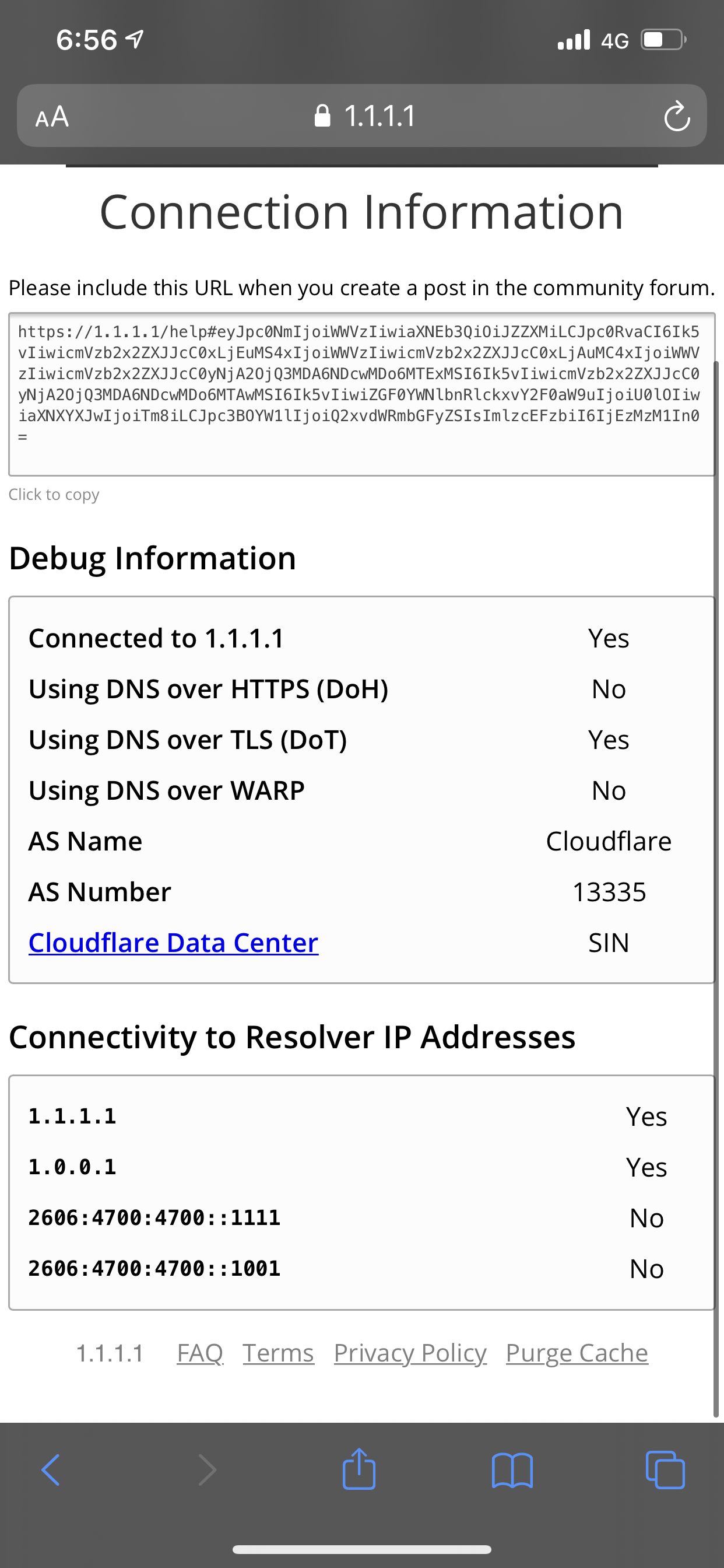724x1568 pixels.
Task: Tap the 'Connected to 1.1.1.1' row label
Action: point(156,639)
